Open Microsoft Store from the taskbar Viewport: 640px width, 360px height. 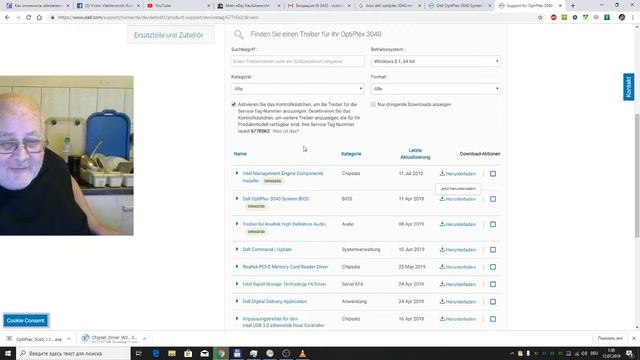click(188, 353)
